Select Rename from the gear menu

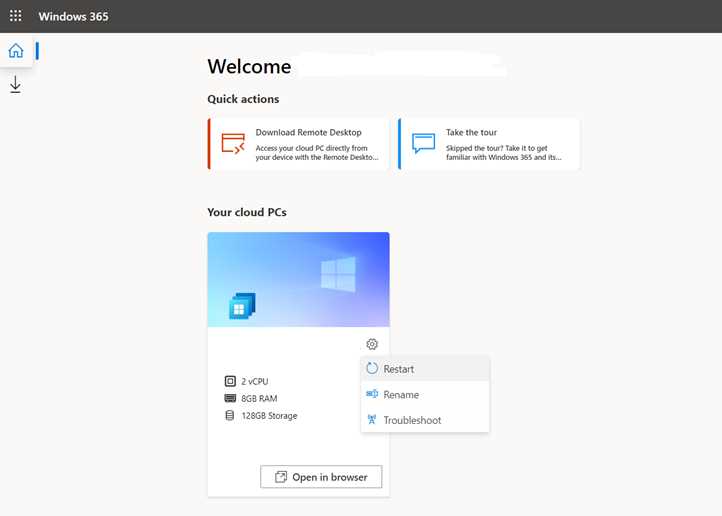(425, 394)
